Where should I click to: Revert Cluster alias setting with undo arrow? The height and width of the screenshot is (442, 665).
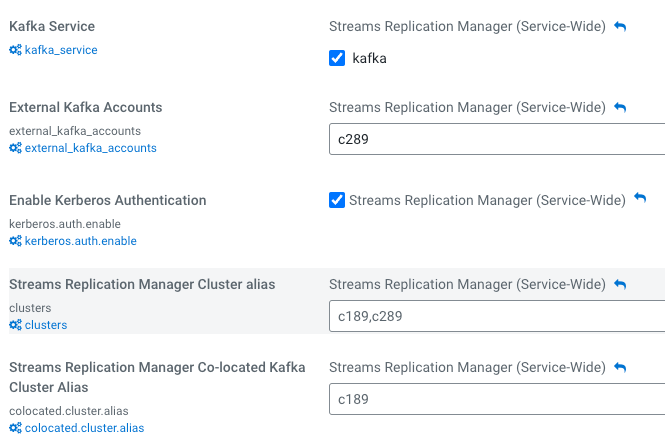click(620, 285)
